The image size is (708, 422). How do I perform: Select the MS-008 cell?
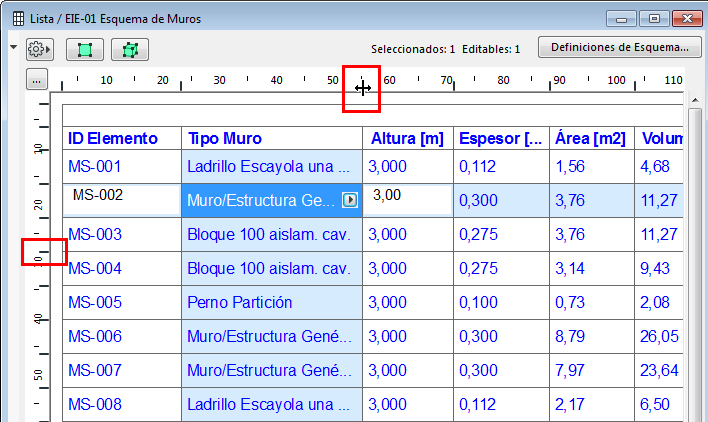pyautogui.click(x=122, y=404)
